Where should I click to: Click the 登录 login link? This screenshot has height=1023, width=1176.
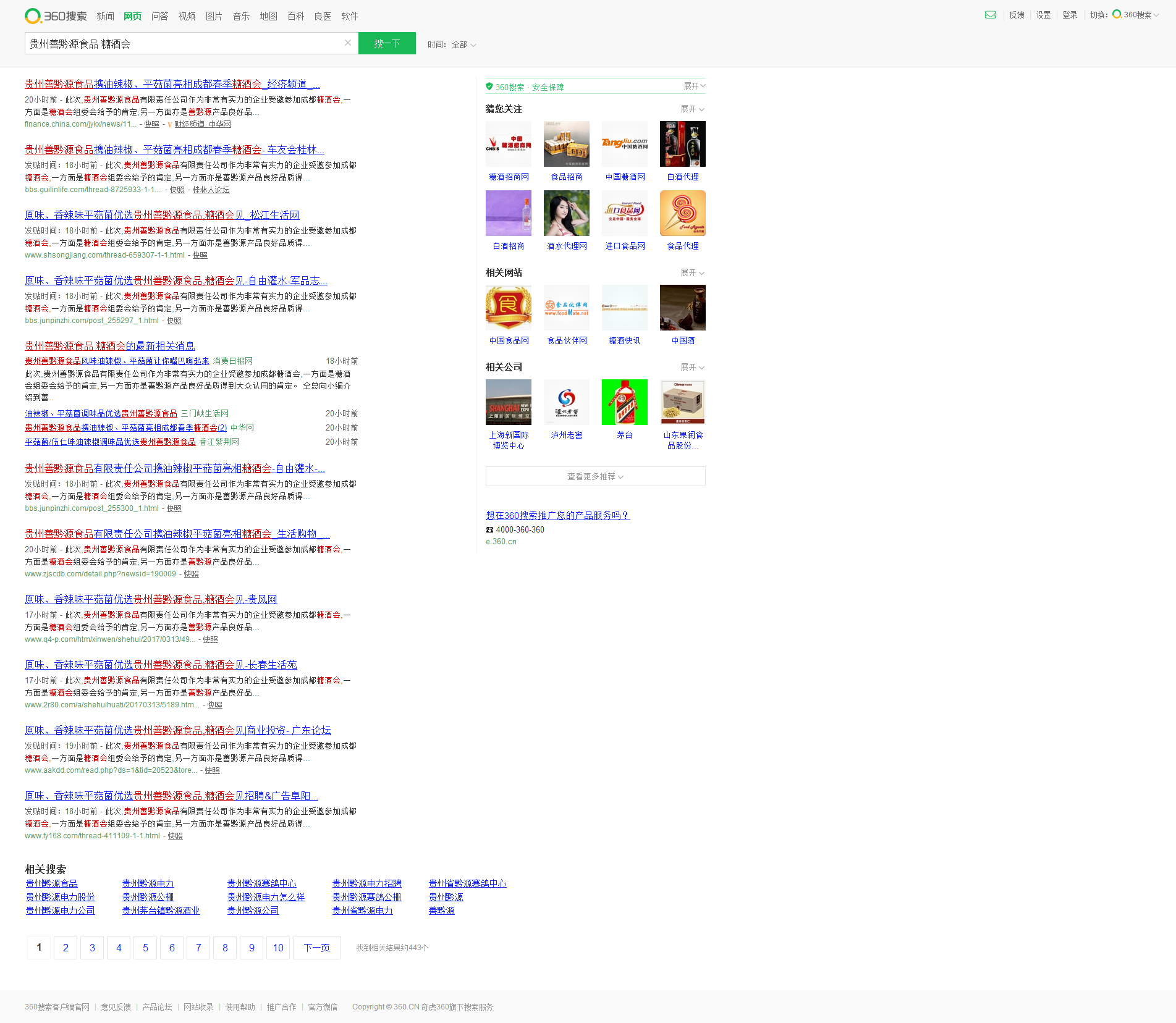pos(1070,15)
